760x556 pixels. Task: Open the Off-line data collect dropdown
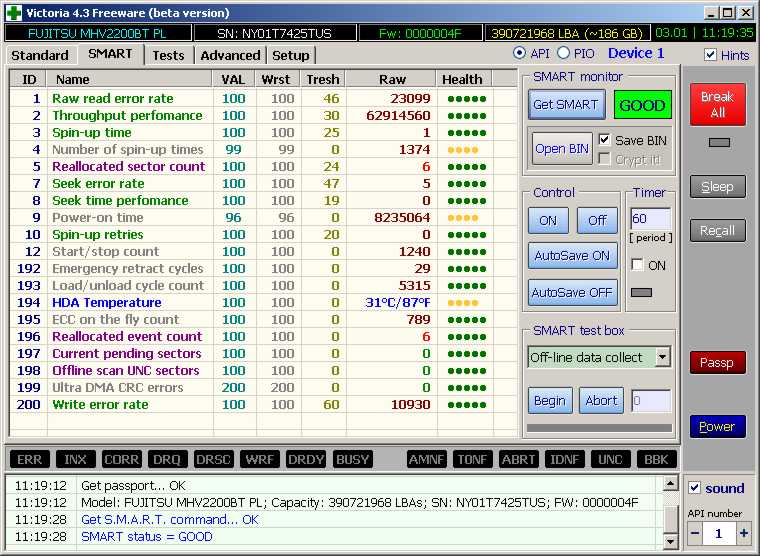coord(663,357)
